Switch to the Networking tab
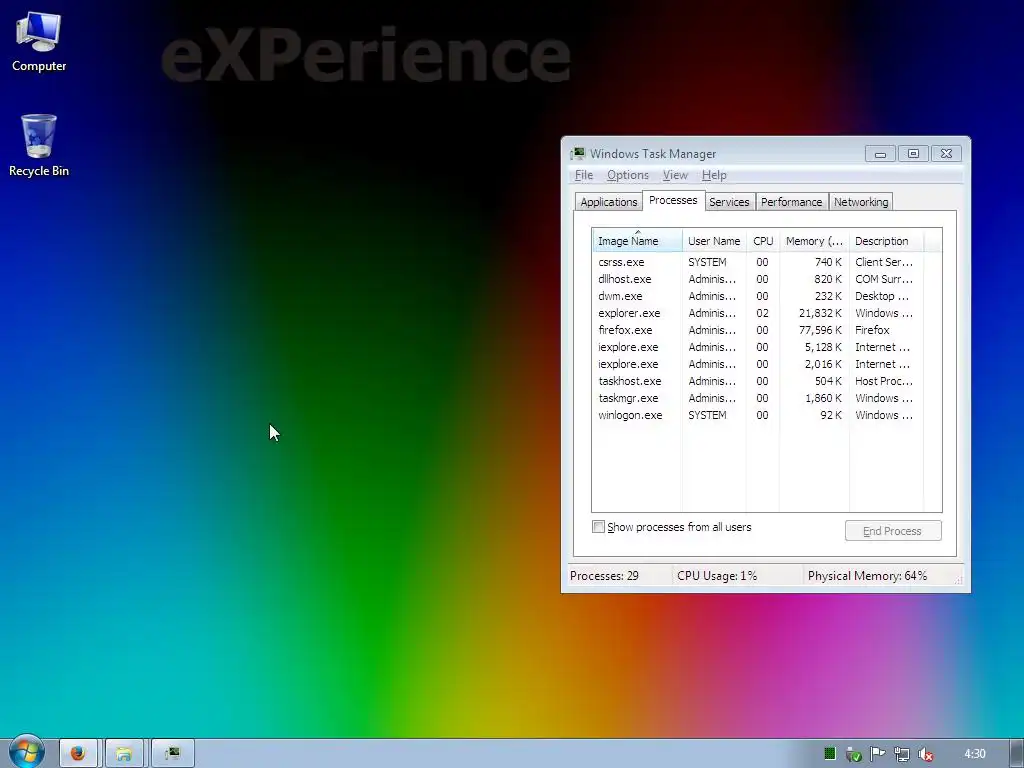 point(861,202)
